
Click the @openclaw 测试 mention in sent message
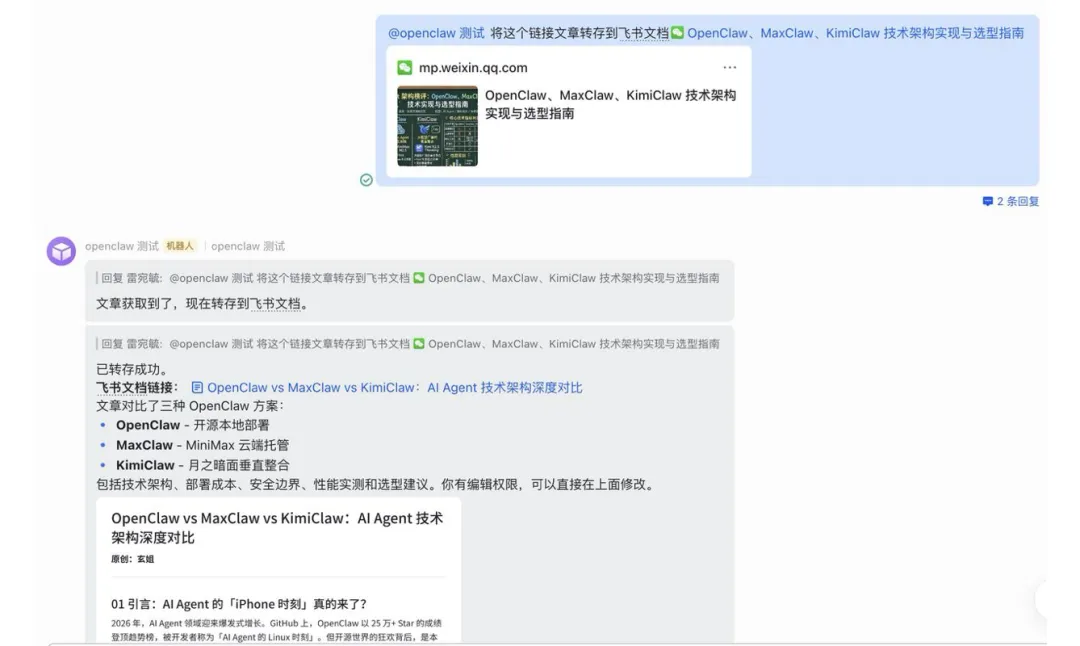[x=436, y=33]
